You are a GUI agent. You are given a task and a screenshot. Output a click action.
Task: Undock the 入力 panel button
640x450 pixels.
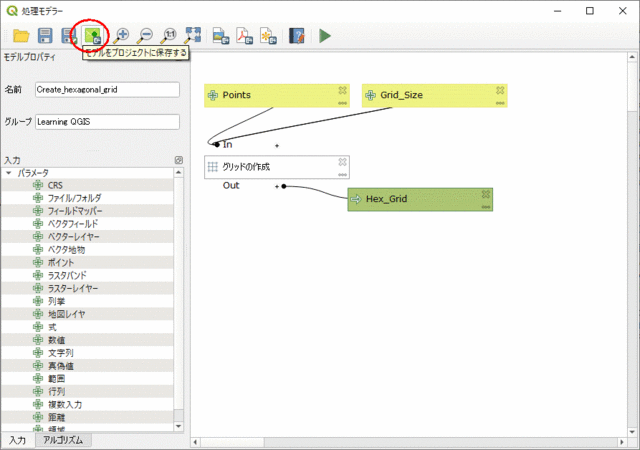point(179,160)
